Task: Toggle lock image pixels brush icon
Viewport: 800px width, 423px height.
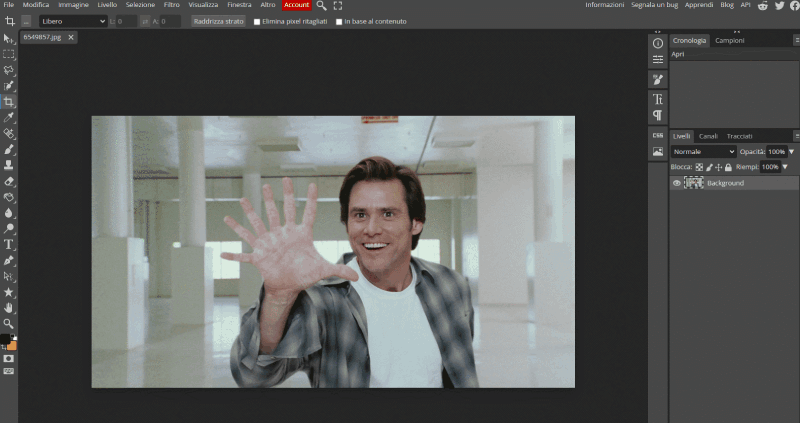Action: coord(709,167)
